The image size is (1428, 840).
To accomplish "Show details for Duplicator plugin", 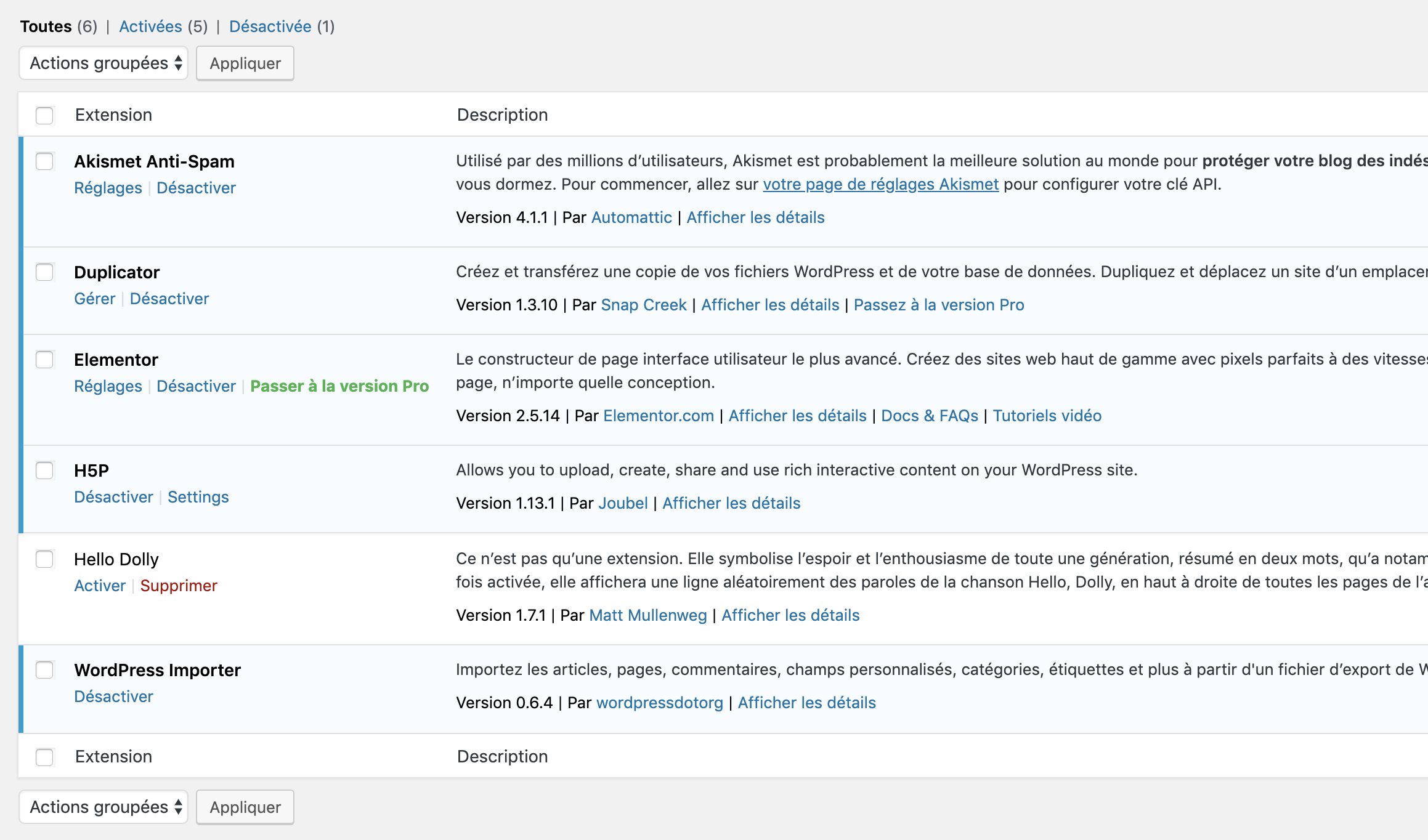I will (x=770, y=305).
